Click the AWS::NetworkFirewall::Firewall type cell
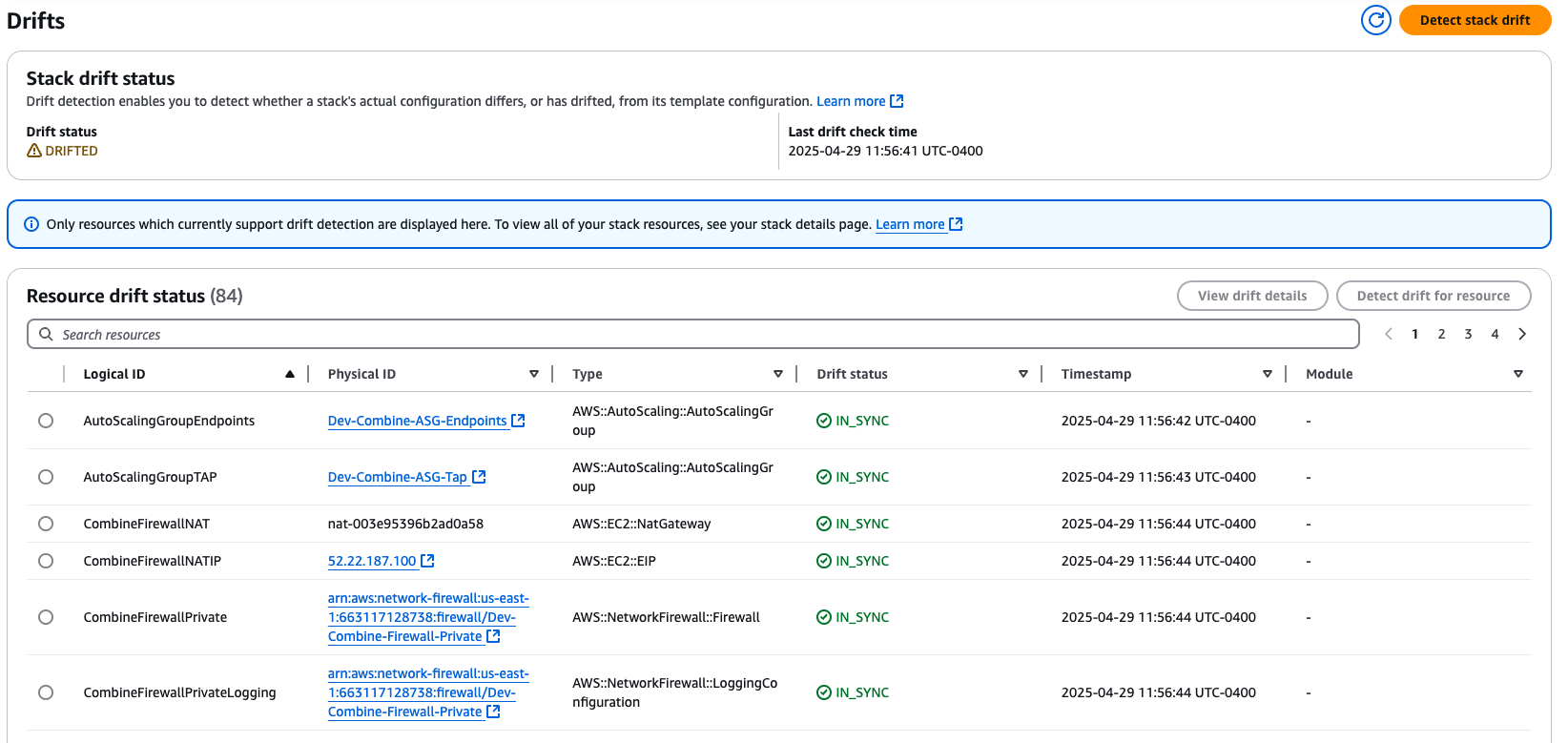The height and width of the screenshot is (743, 1568). pos(666,617)
